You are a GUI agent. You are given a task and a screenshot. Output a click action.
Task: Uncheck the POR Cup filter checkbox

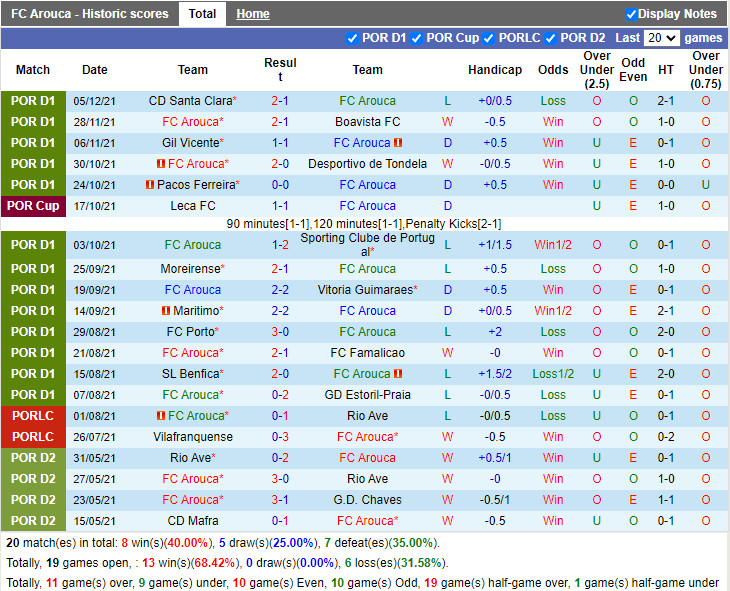[x=417, y=38]
